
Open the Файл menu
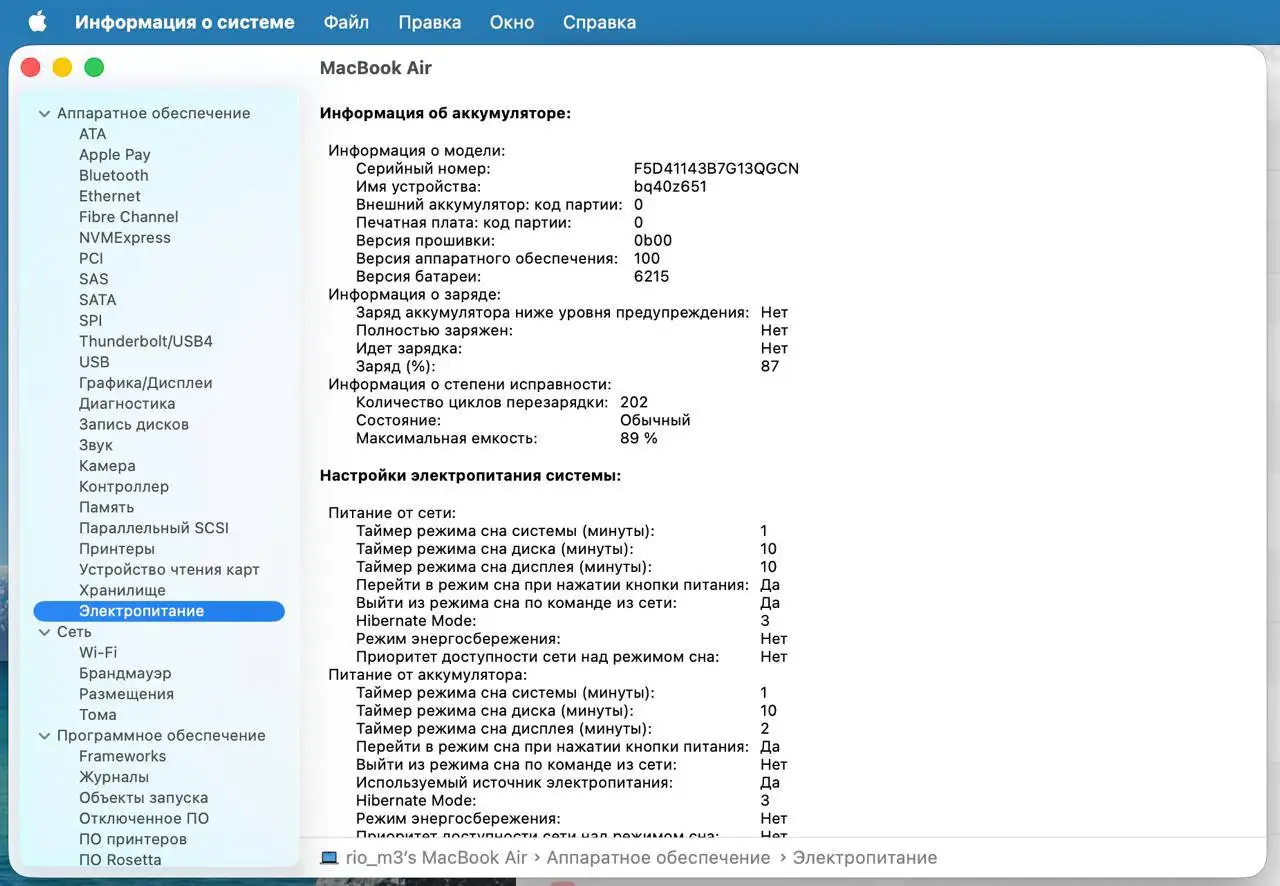point(346,22)
